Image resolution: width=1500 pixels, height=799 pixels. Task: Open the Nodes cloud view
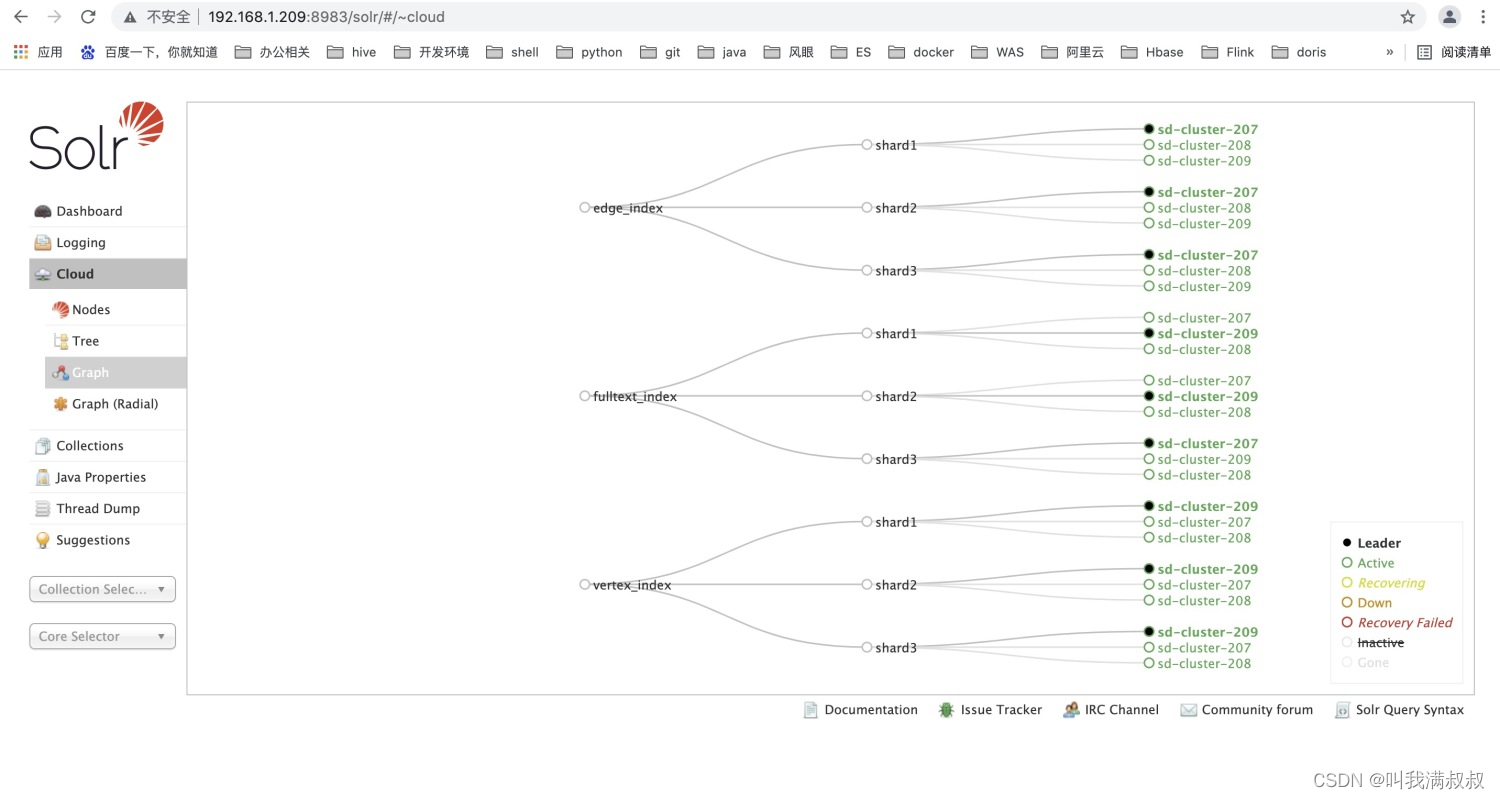[x=116, y=309]
